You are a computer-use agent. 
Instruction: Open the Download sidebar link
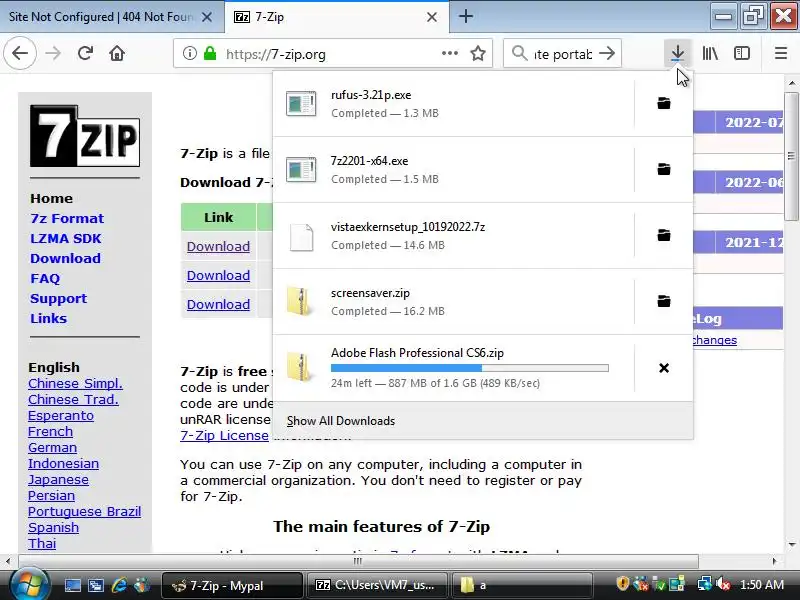(65, 258)
